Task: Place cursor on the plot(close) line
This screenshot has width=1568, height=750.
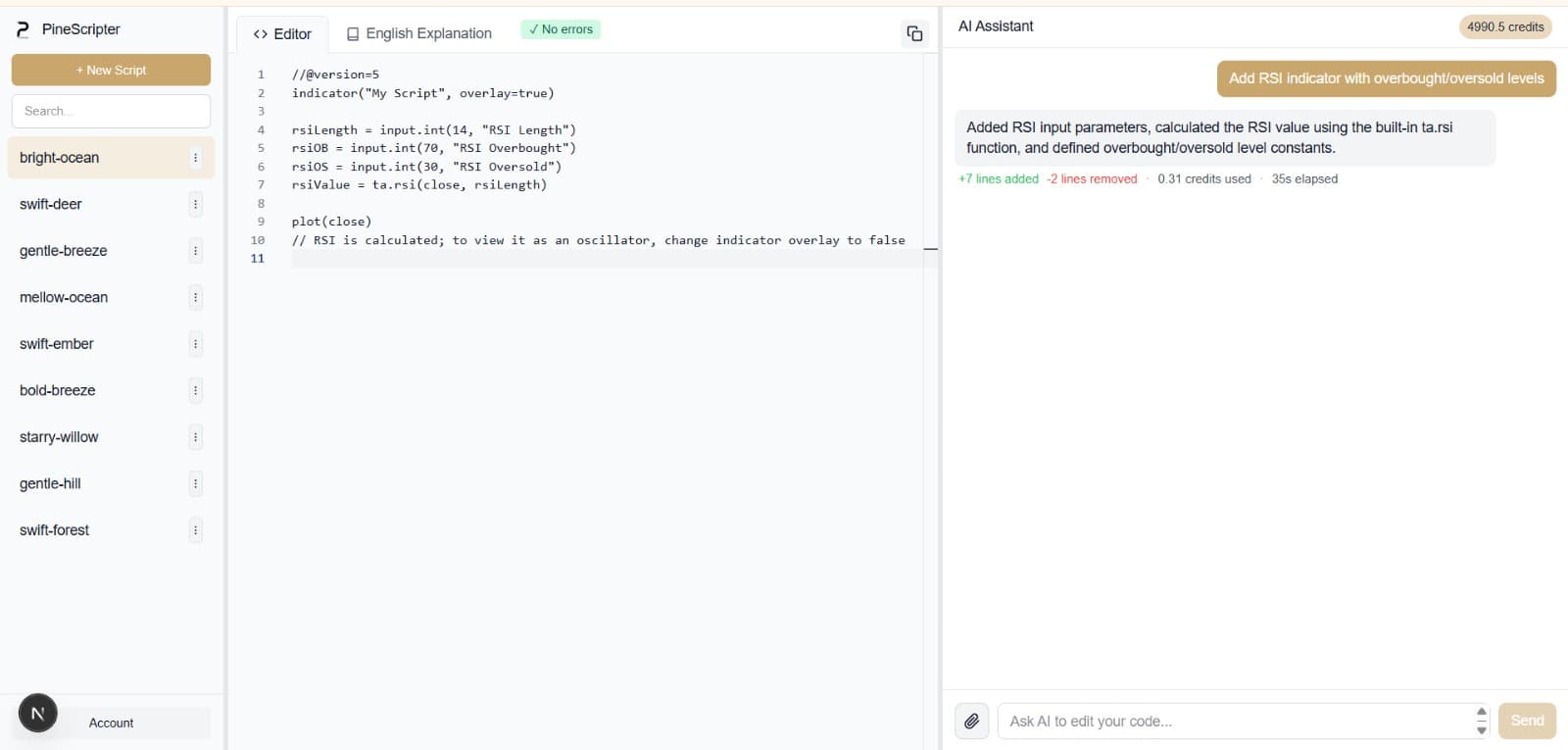Action: tap(331, 222)
